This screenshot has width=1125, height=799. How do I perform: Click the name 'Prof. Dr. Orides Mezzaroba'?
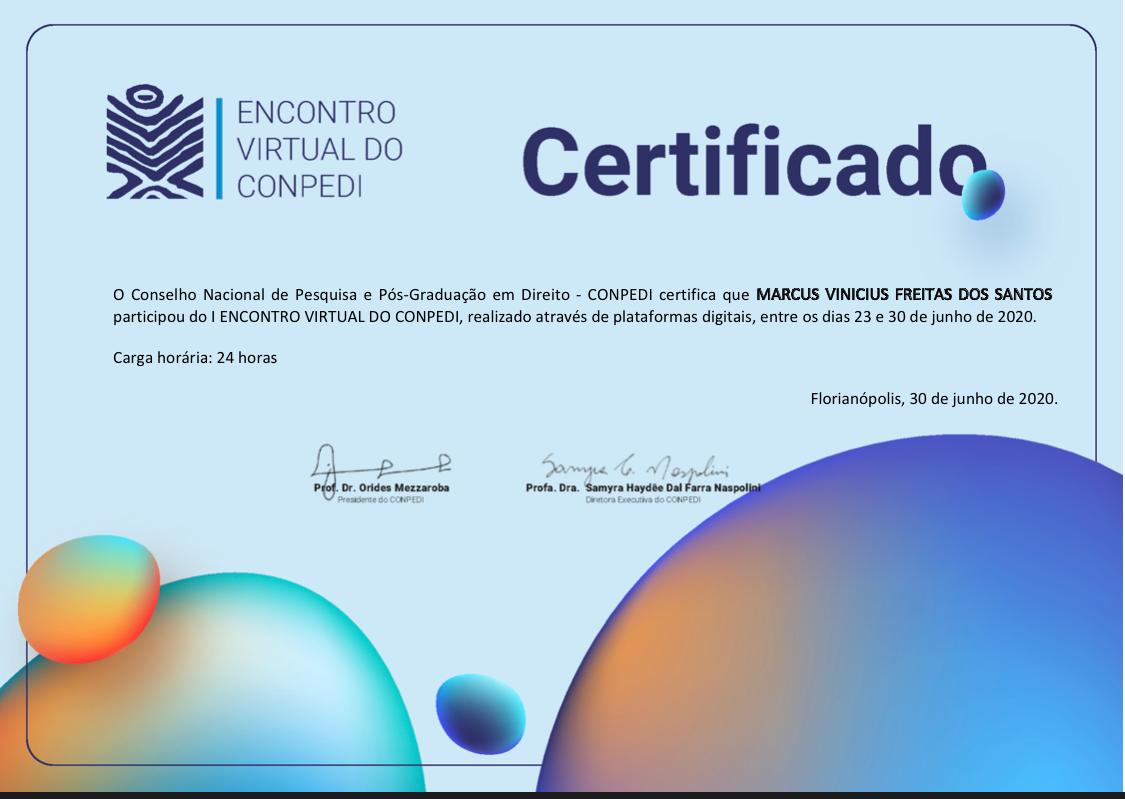click(381, 488)
